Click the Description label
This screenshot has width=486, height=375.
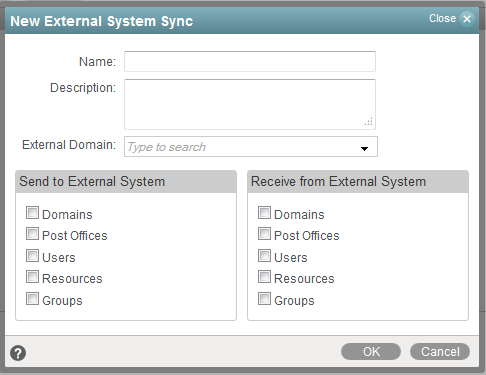pyautogui.click(x=83, y=88)
